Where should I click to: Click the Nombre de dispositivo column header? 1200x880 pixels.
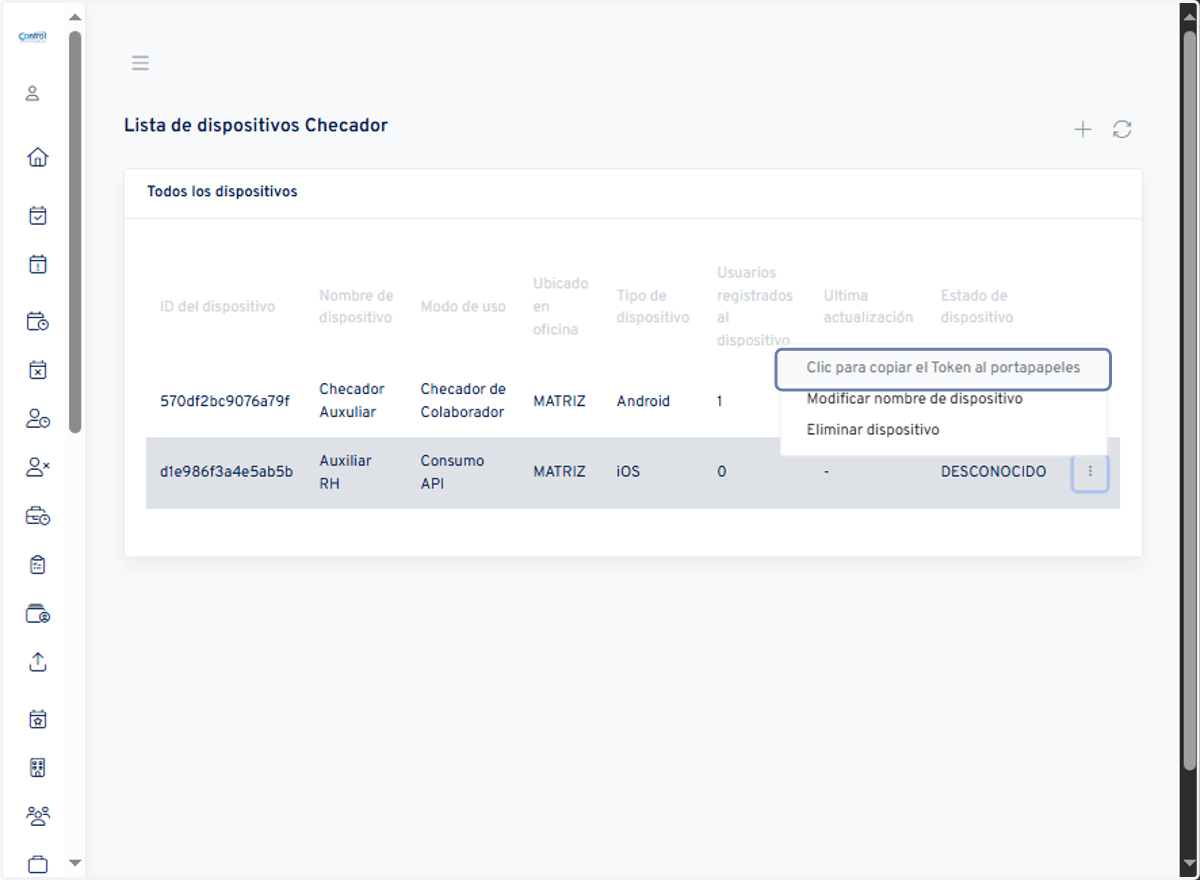(356, 307)
